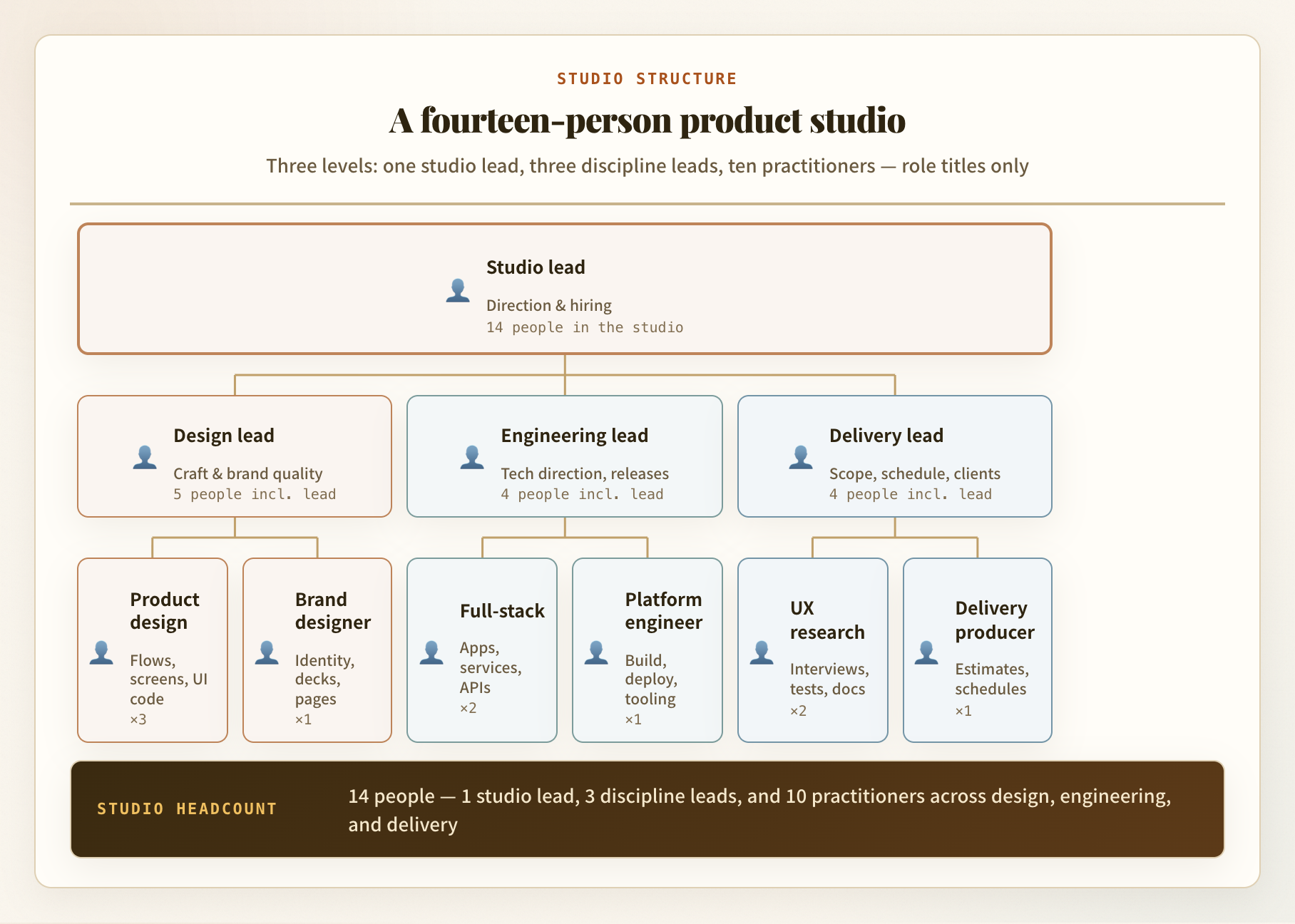1295x924 pixels.
Task: Click '5 people incl. lead' count
Action: coord(255,494)
